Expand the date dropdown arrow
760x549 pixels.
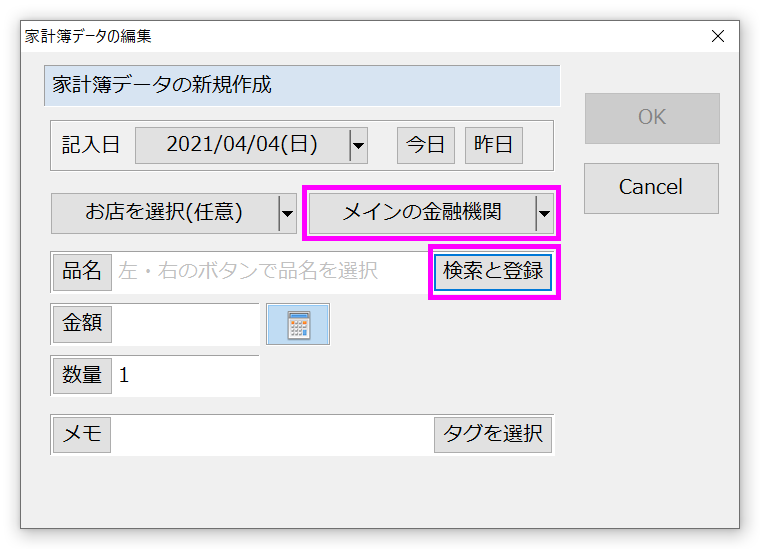[358, 145]
